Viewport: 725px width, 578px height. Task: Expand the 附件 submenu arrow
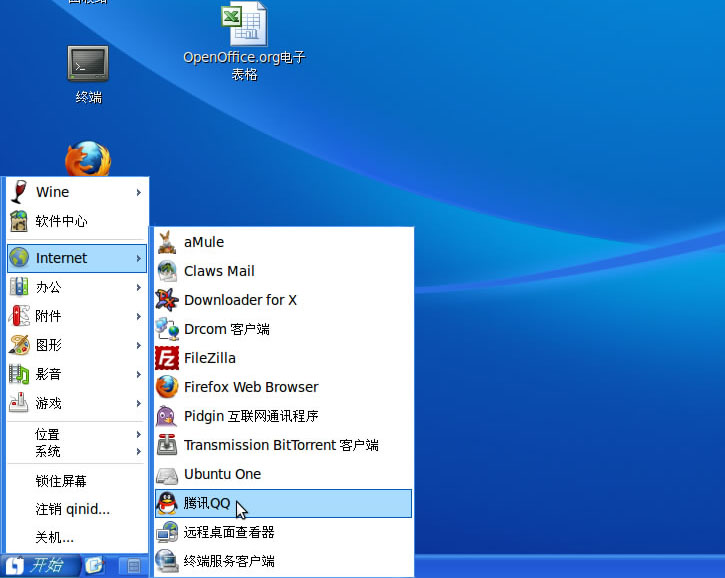[139, 317]
